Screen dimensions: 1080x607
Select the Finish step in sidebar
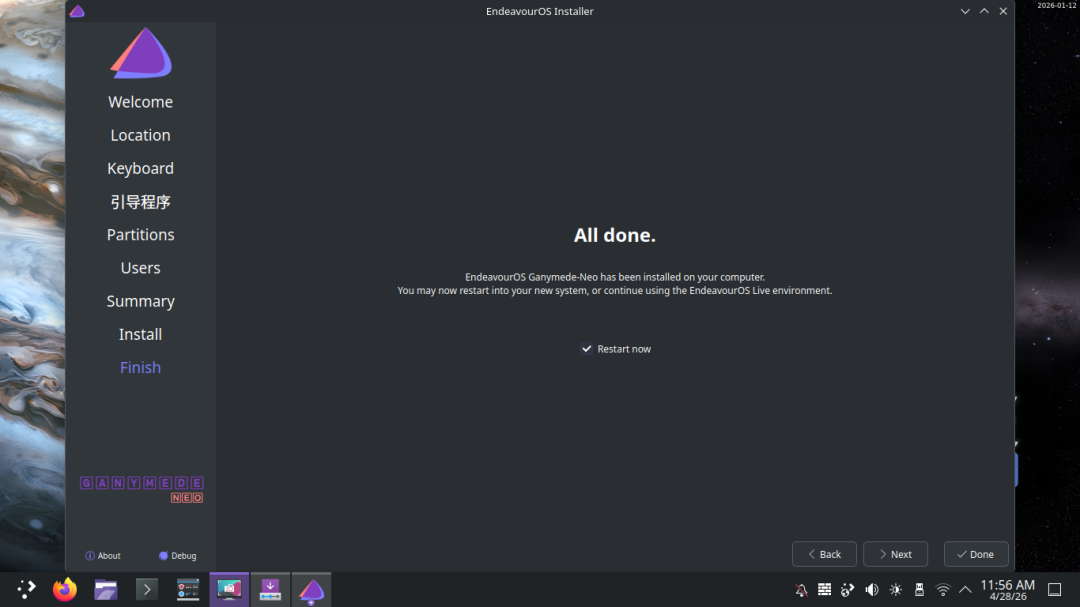[141, 367]
